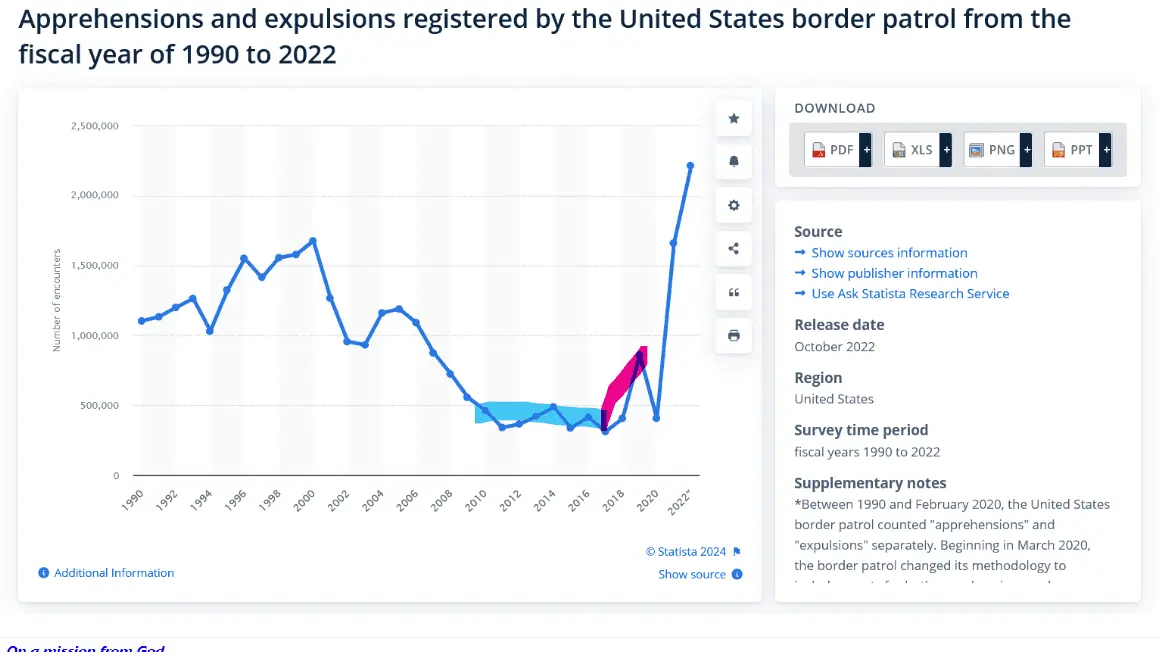The height and width of the screenshot is (652, 1173).
Task: Click the Statista 2024 copyright flag
Action: 737,551
